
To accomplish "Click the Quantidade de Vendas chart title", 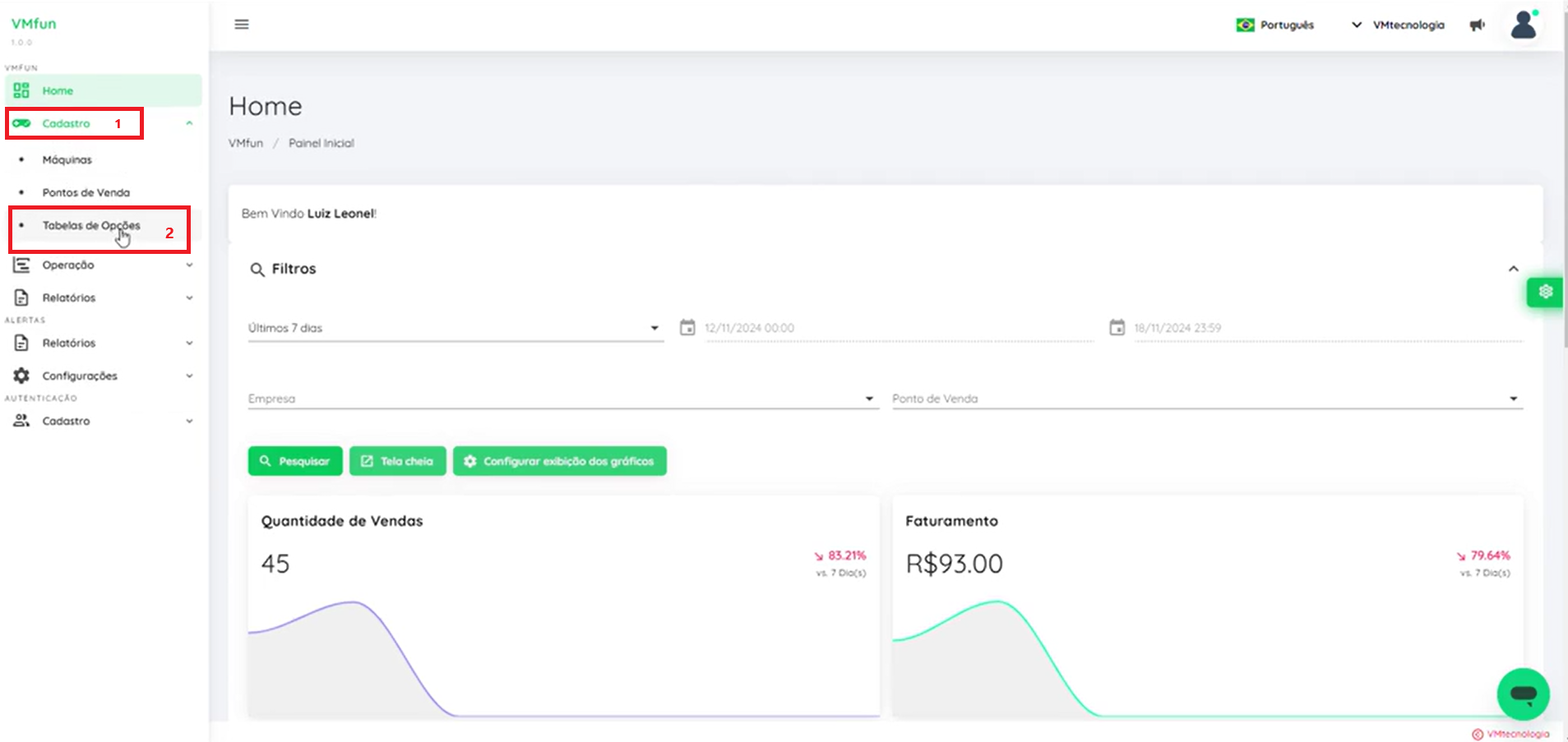I will 342,521.
